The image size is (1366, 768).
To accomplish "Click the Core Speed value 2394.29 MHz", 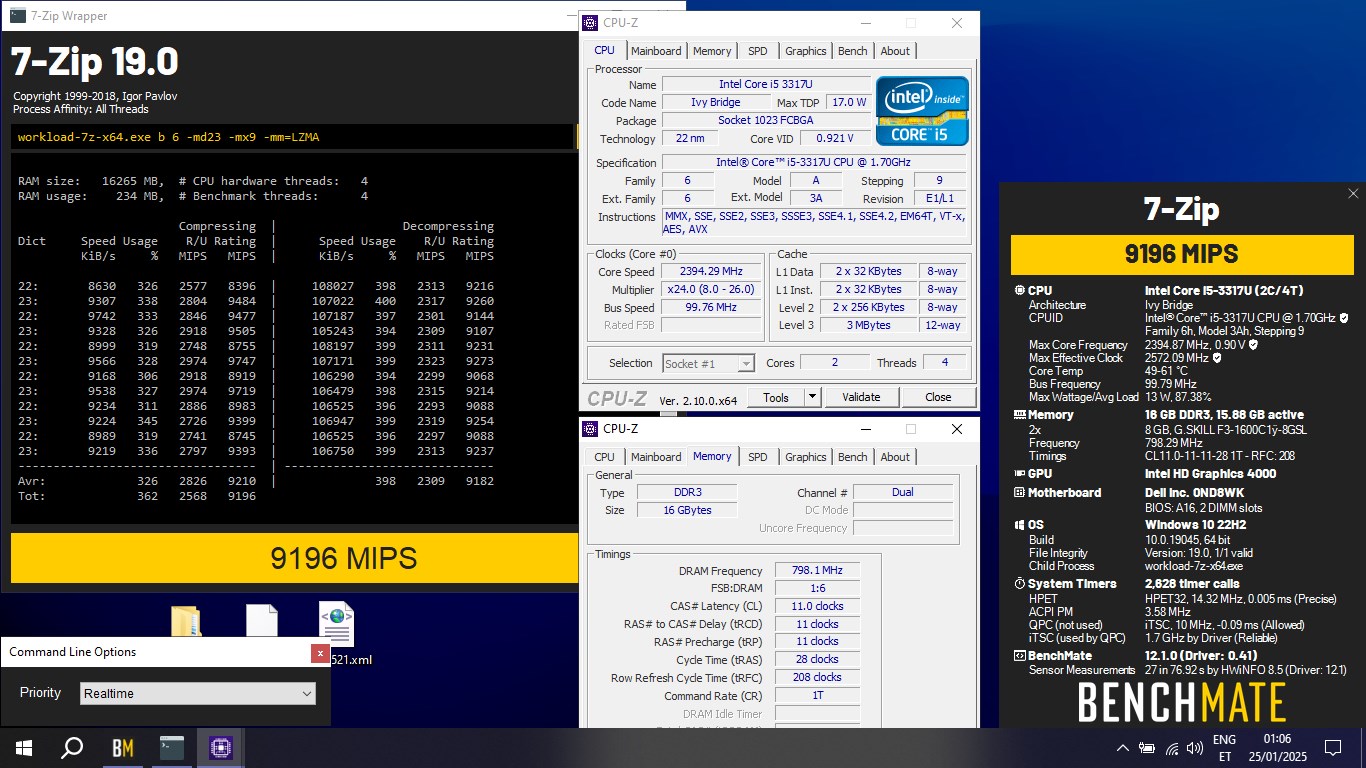I will (712, 272).
